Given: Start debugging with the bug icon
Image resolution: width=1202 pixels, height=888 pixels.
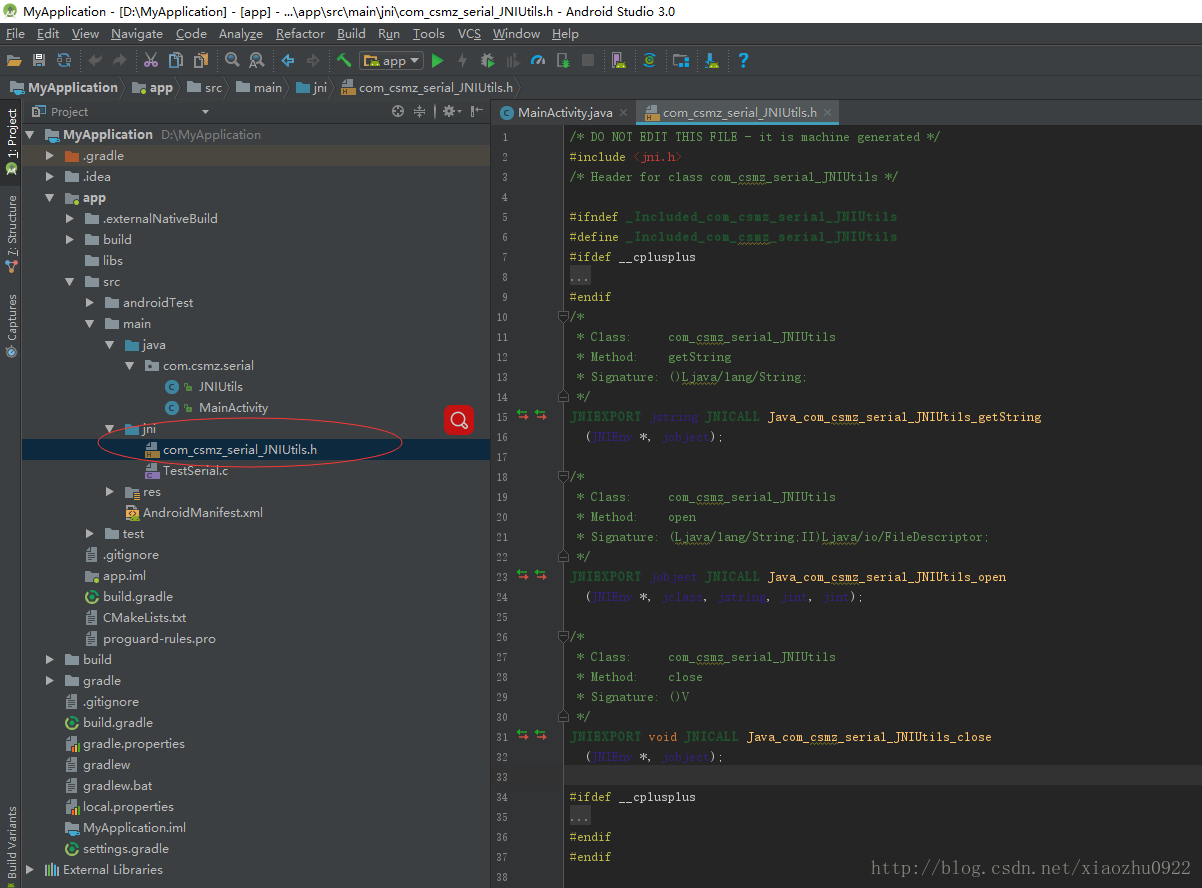Looking at the screenshot, I should click(488, 60).
